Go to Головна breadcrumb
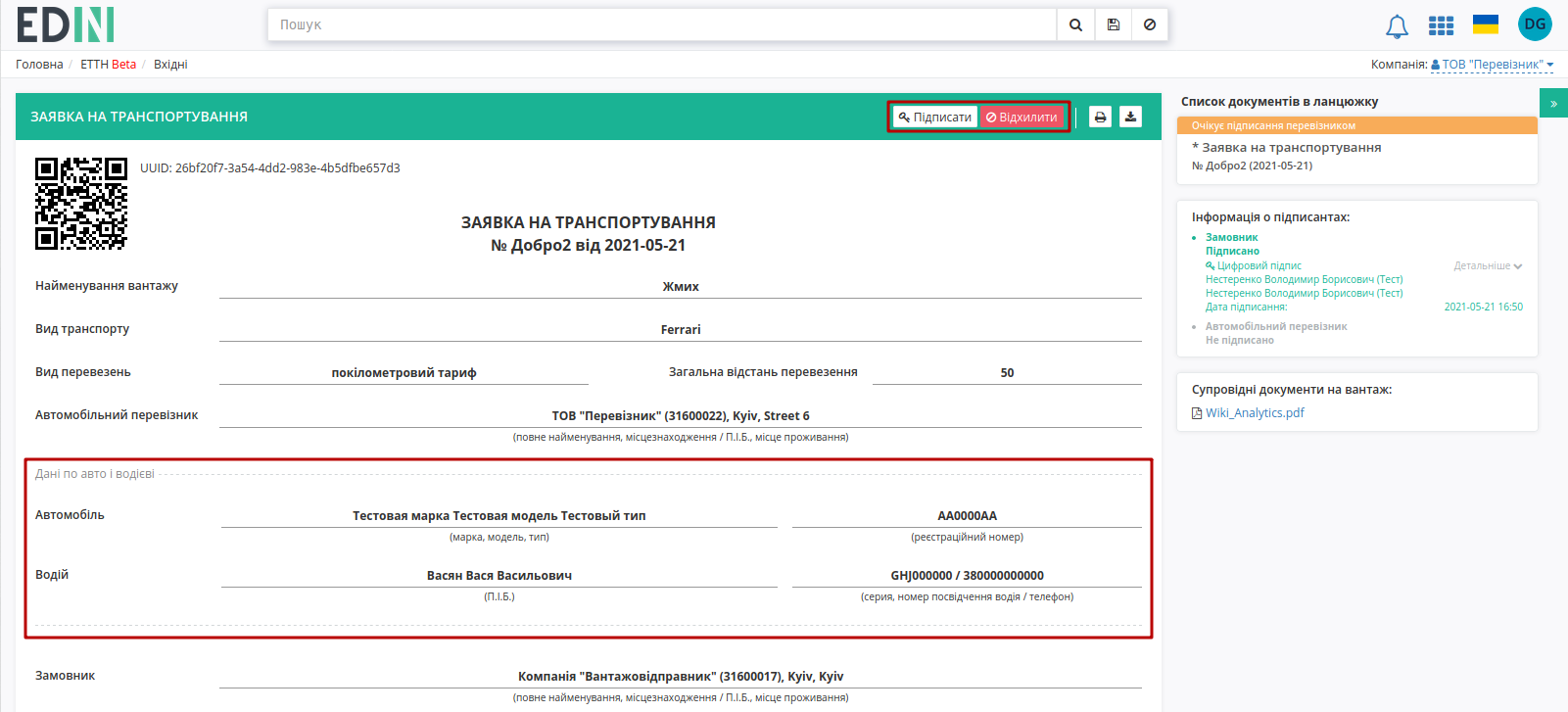Viewport: 1568px width, 712px height. coord(39,65)
